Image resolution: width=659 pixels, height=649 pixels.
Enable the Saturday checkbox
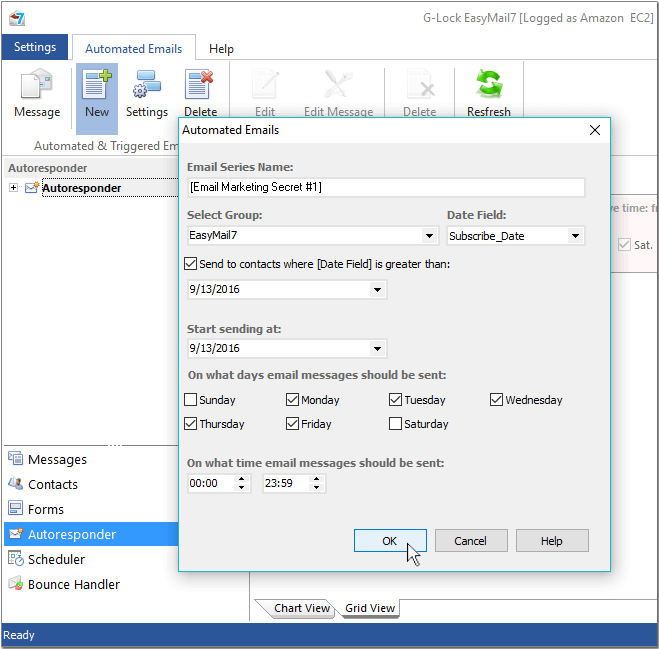(x=395, y=424)
